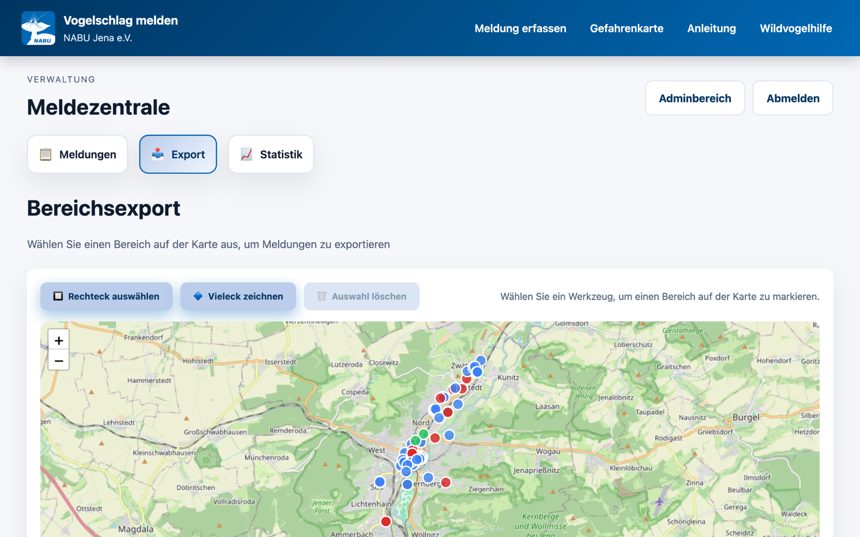Zoom out on the map

59,360
